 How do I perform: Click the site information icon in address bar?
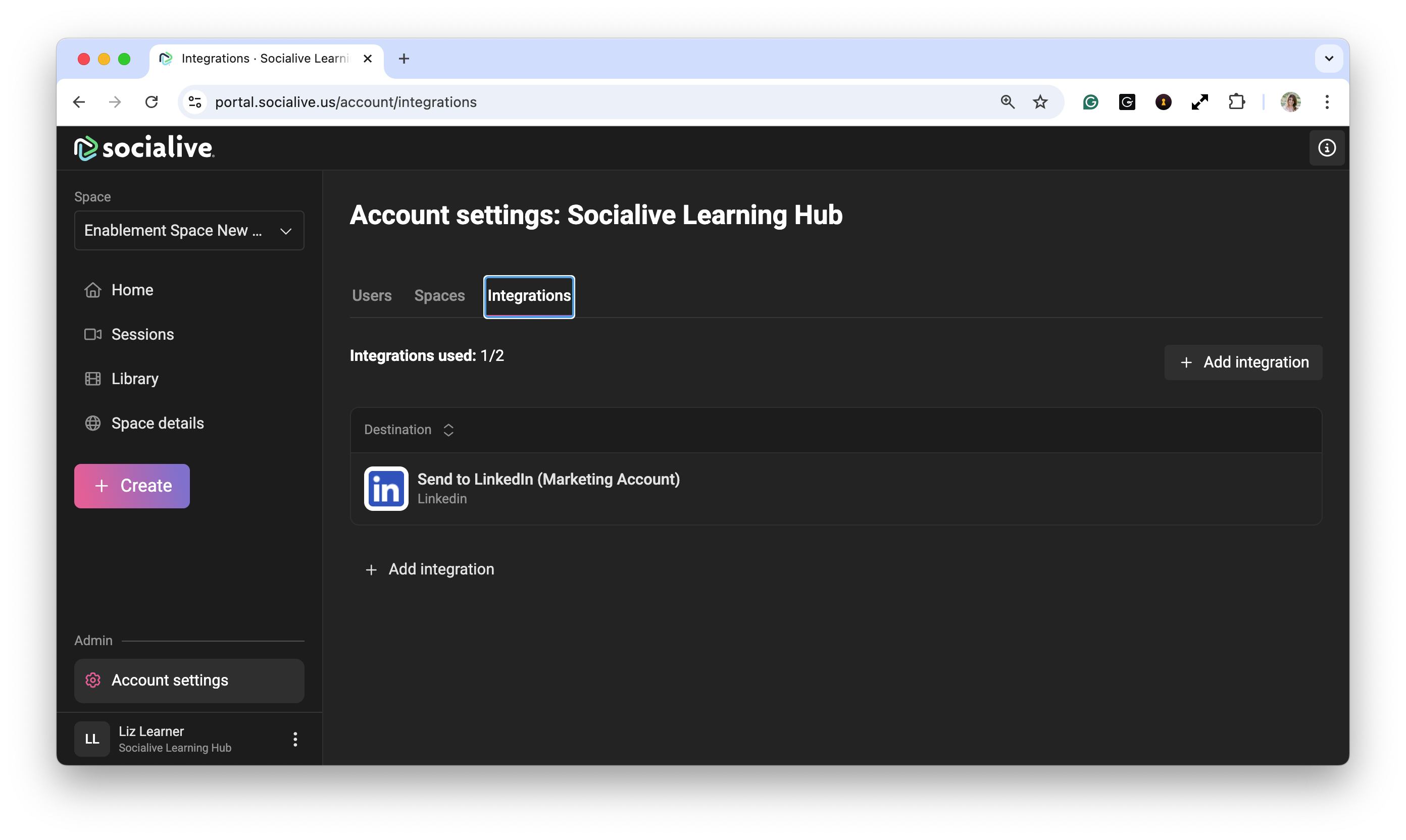(195, 102)
